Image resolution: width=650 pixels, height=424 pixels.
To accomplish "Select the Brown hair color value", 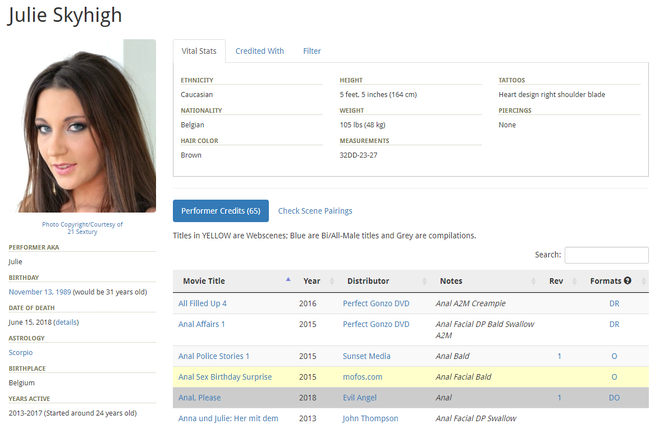I will 191,155.
